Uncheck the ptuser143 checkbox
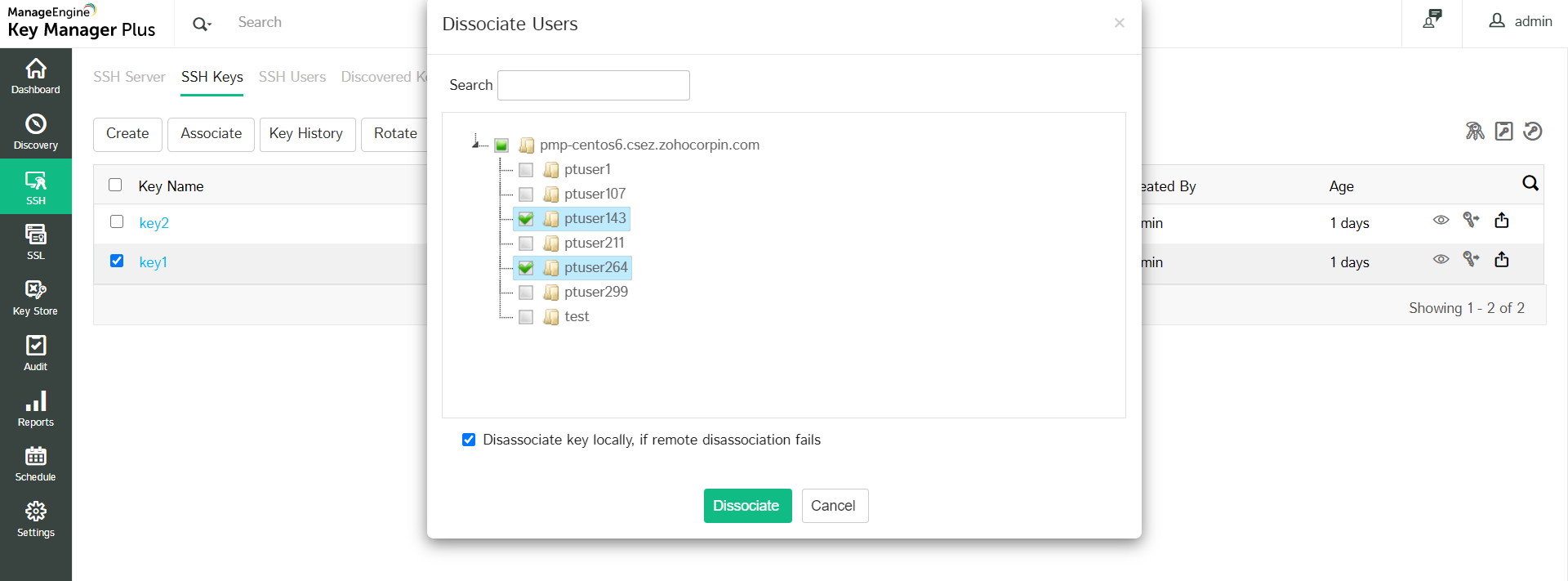1568x581 pixels. coord(526,219)
